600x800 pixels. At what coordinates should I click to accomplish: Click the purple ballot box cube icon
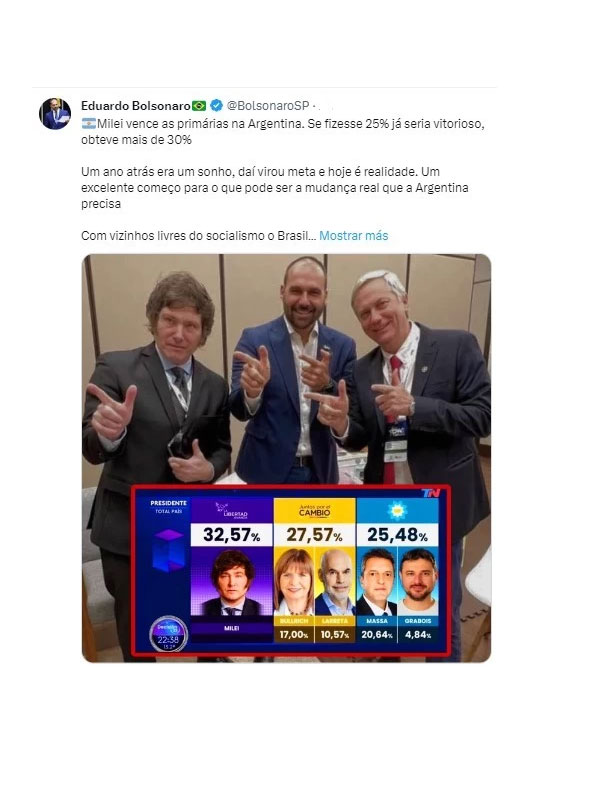click(x=168, y=550)
